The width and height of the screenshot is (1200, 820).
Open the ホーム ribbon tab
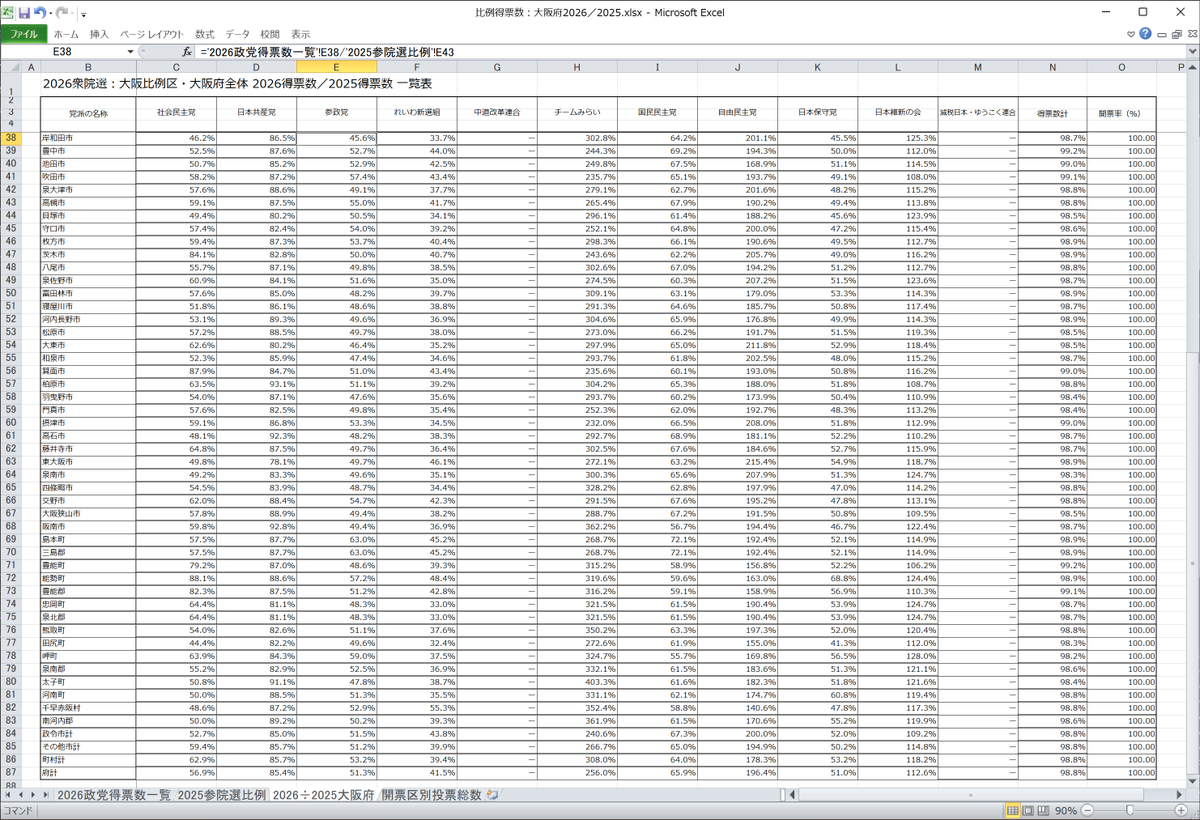coord(66,34)
